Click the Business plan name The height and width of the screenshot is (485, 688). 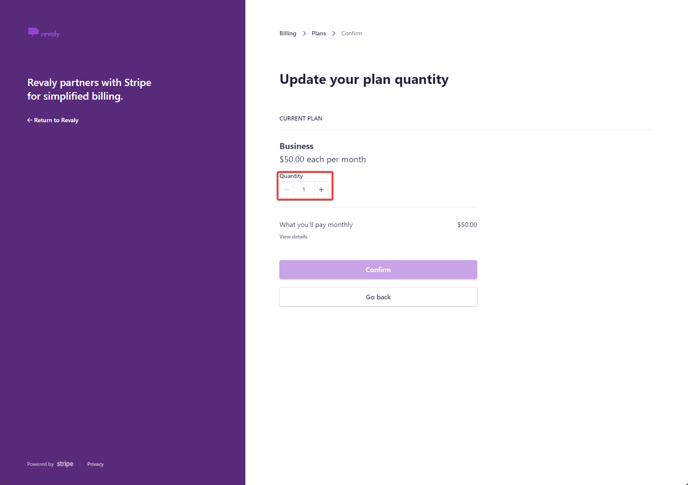click(x=296, y=146)
